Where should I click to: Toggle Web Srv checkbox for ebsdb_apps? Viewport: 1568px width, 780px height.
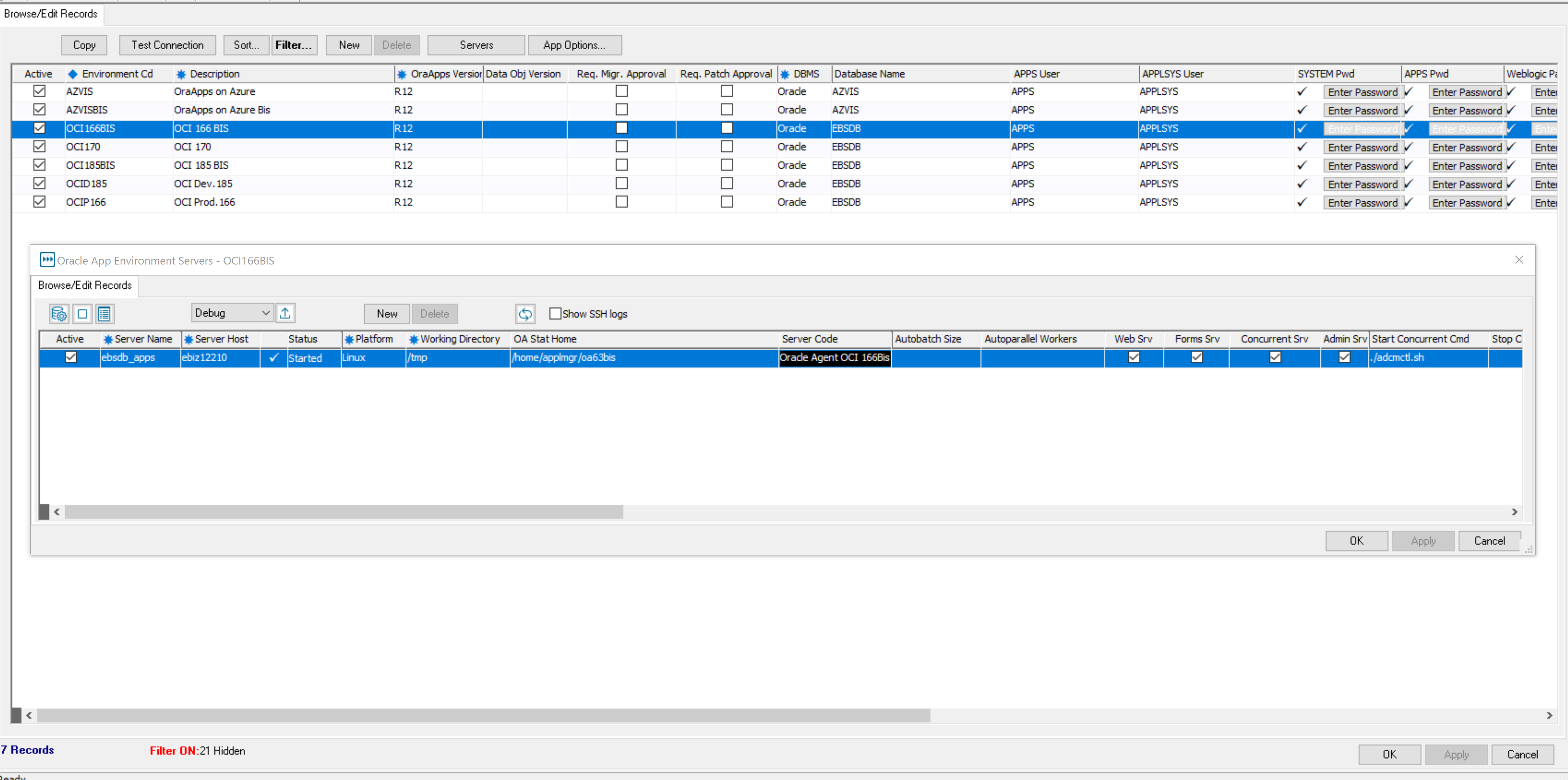(x=1133, y=357)
